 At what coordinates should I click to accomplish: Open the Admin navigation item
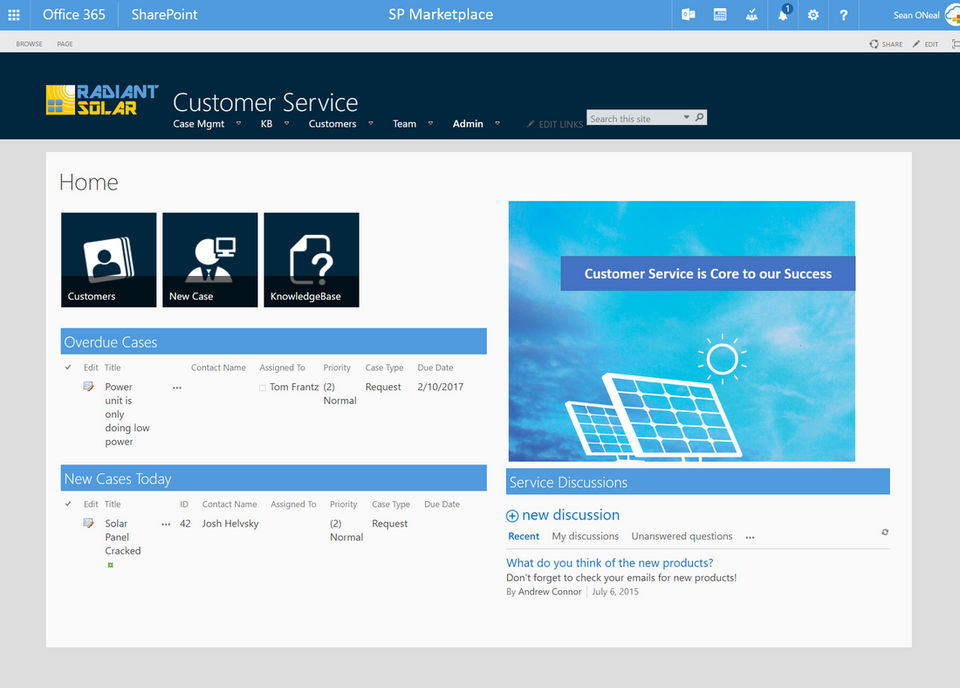[x=468, y=124]
